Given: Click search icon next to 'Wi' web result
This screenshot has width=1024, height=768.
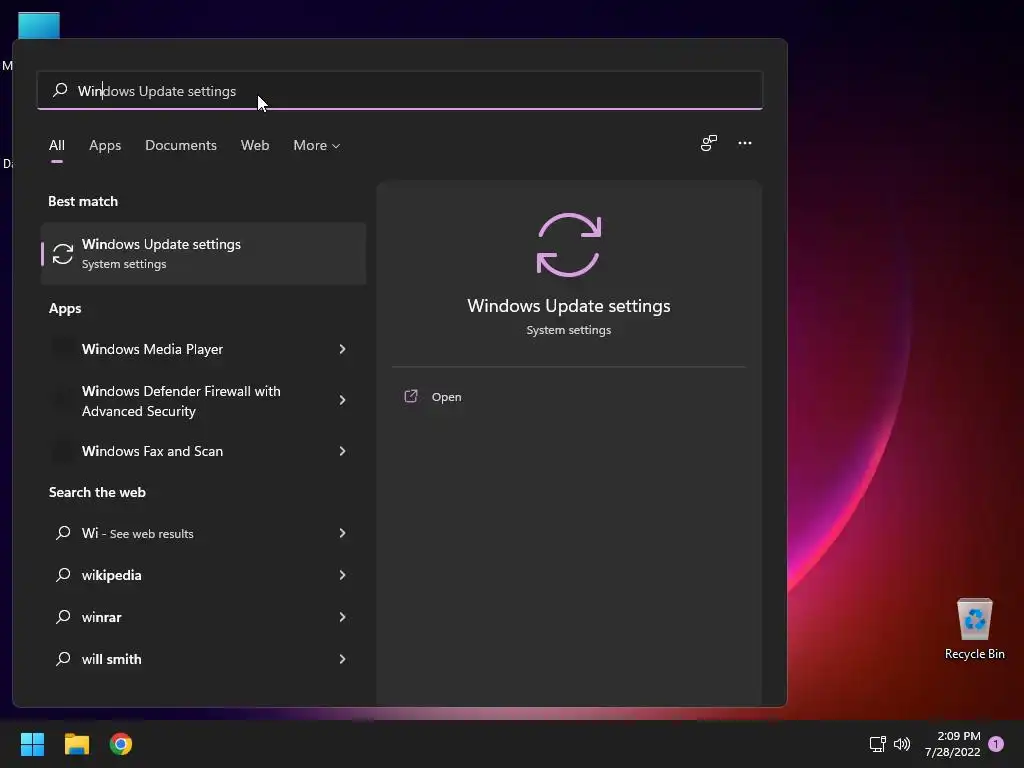Looking at the screenshot, I should (63, 533).
